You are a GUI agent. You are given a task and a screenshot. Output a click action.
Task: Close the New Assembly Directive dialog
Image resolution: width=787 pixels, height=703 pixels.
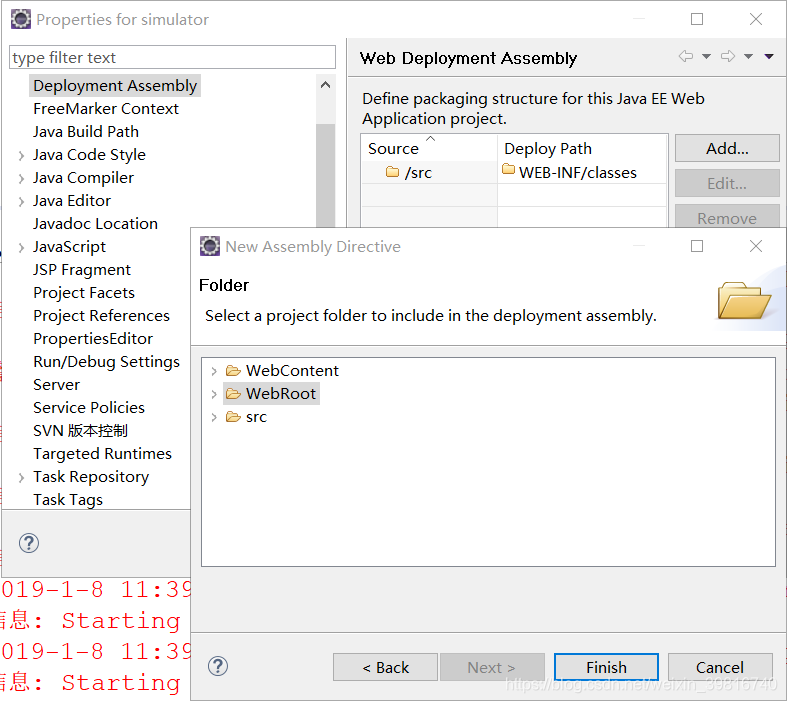pos(755,246)
